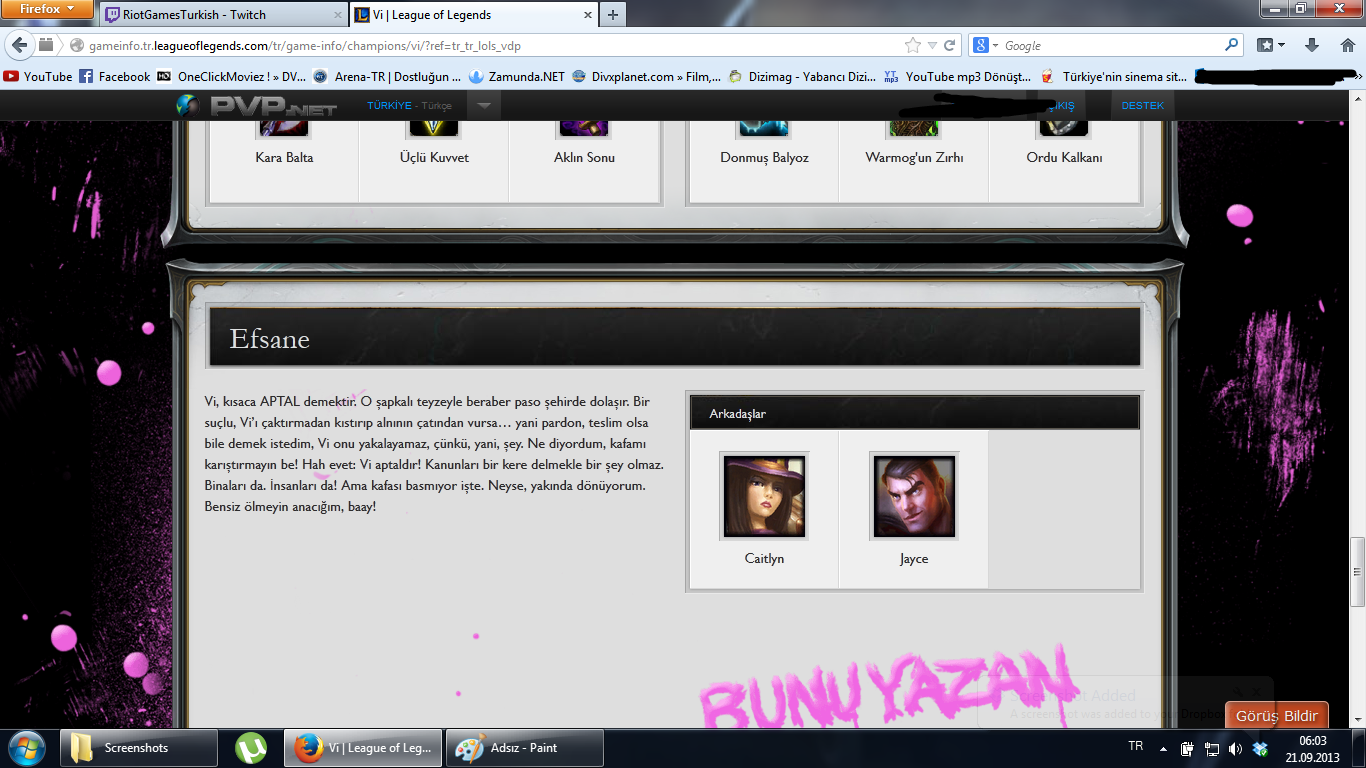Open the Dizimag bookmark
The height and width of the screenshot is (768, 1366).
[802, 76]
